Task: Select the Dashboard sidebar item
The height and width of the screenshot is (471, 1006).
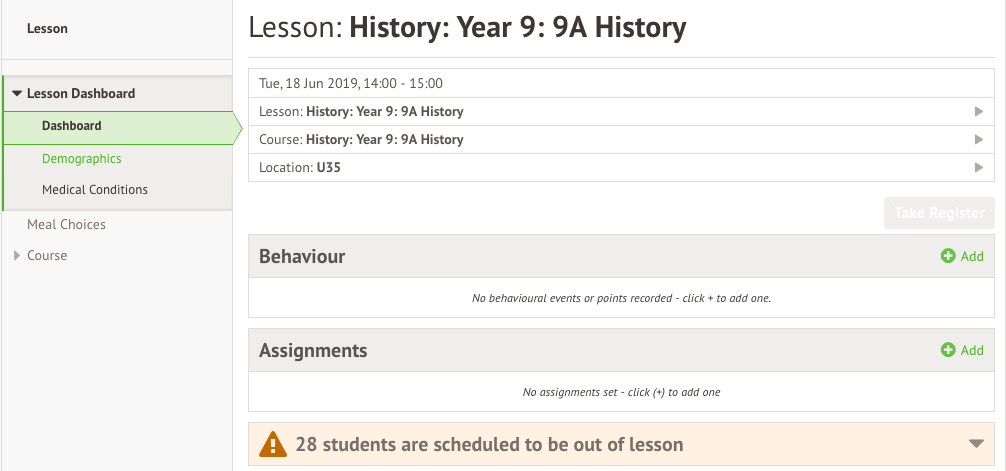Action: [x=72, y=126]
